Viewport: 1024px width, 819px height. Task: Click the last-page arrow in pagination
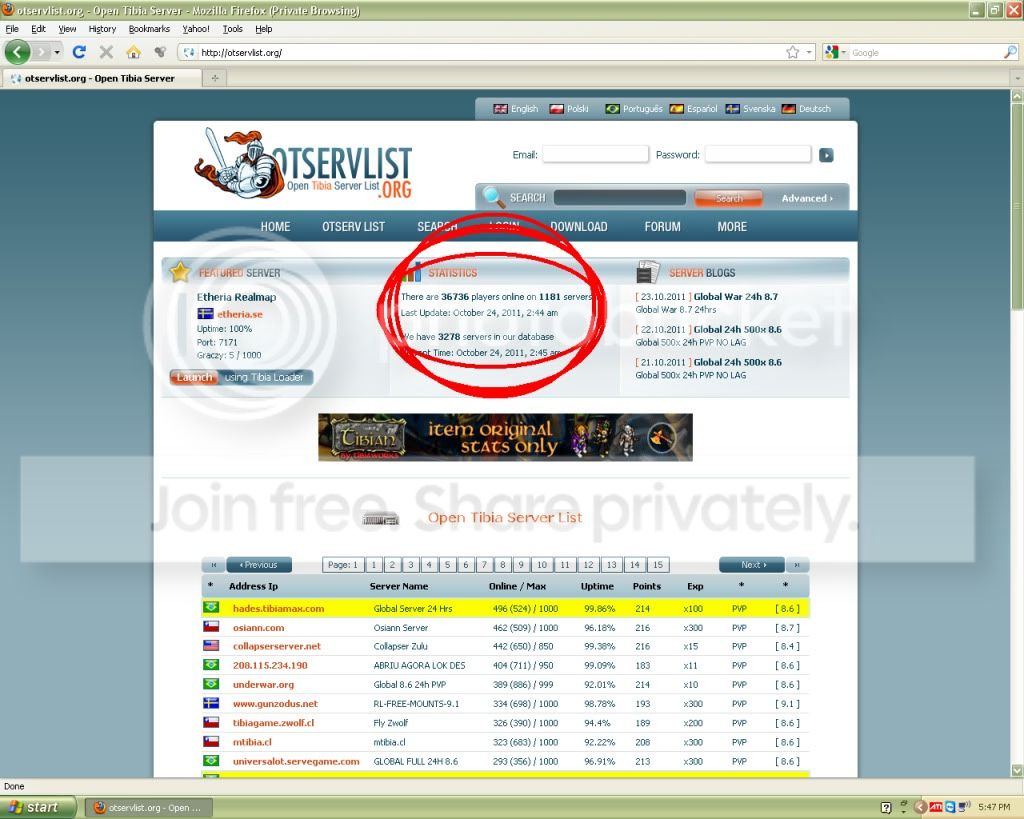[797, 565]
